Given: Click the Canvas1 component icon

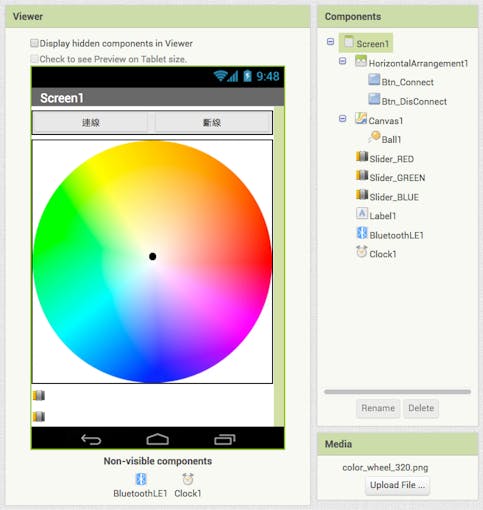Looking at the screenshot, I should click(x=361, y=118).
